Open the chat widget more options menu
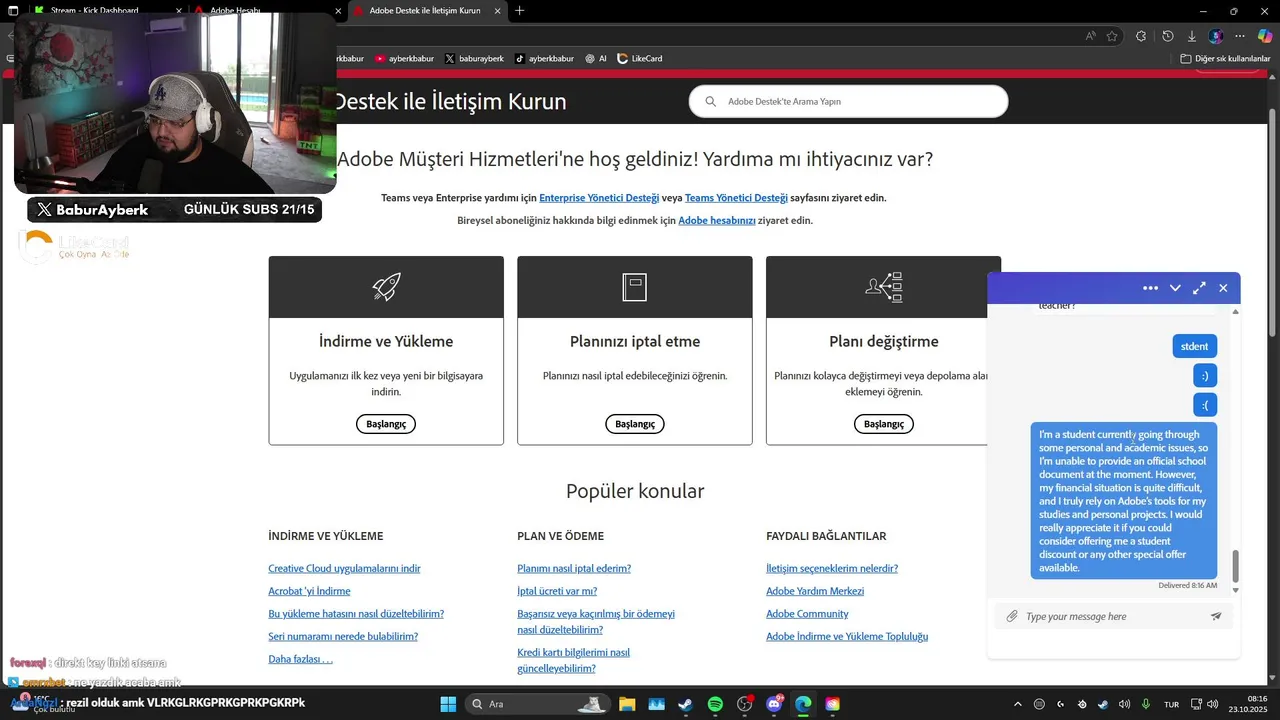The height and width of the screenshot is (720, 1280). click(1150, 288)
